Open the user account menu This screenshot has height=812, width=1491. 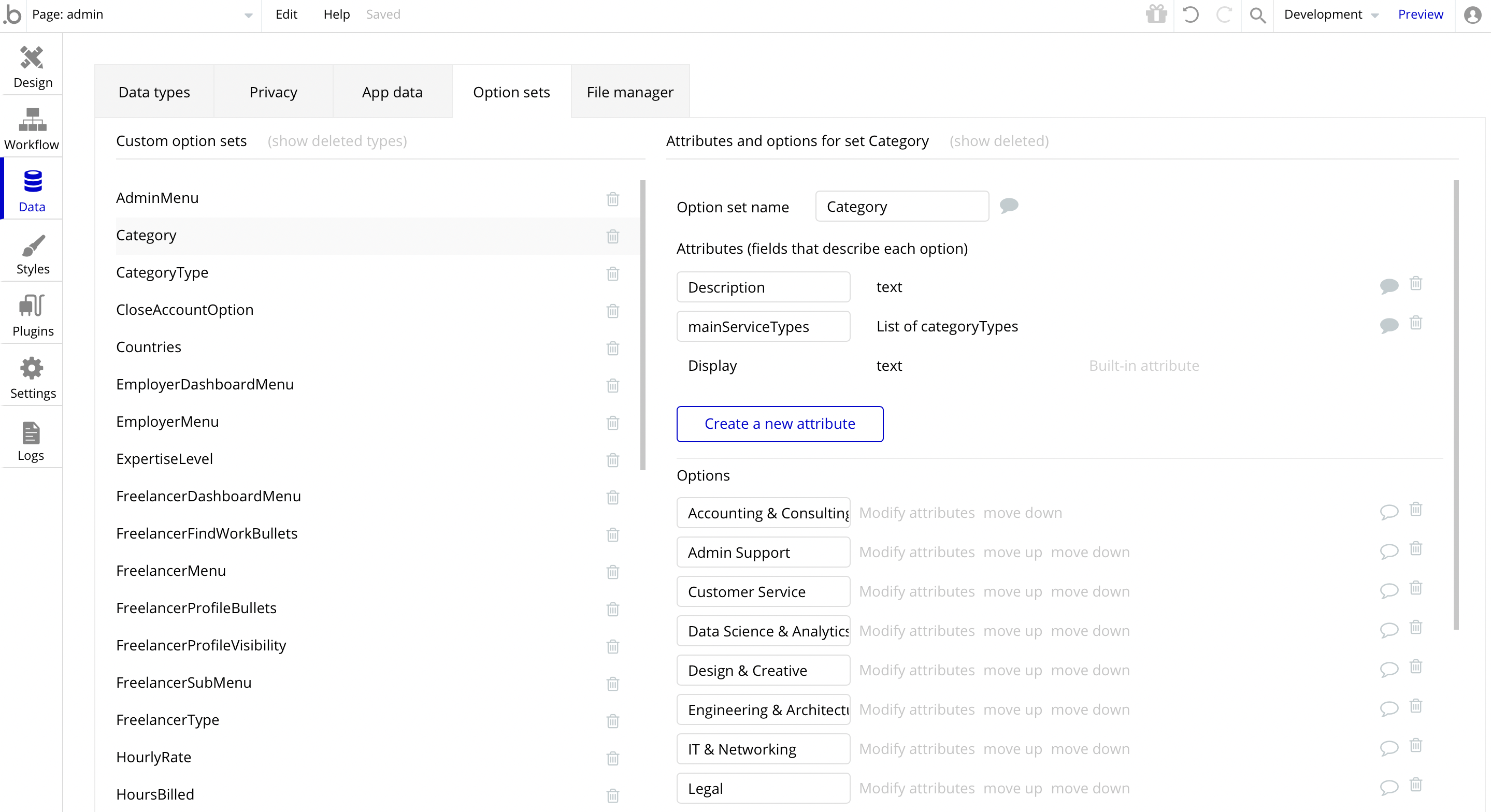[1472, 15]
